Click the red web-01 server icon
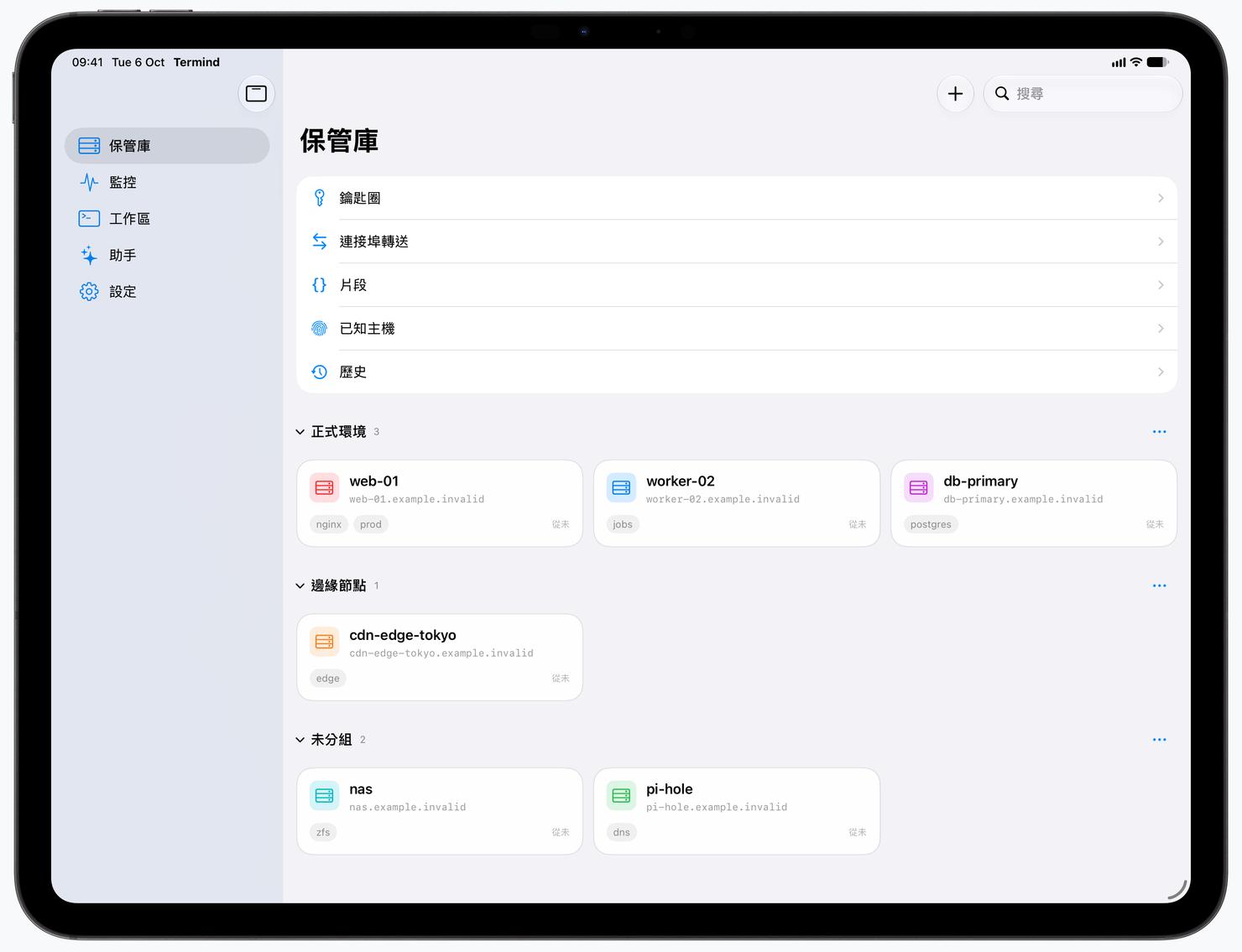This screenshot has height=952, width=1242. click(x=325, y=487)
